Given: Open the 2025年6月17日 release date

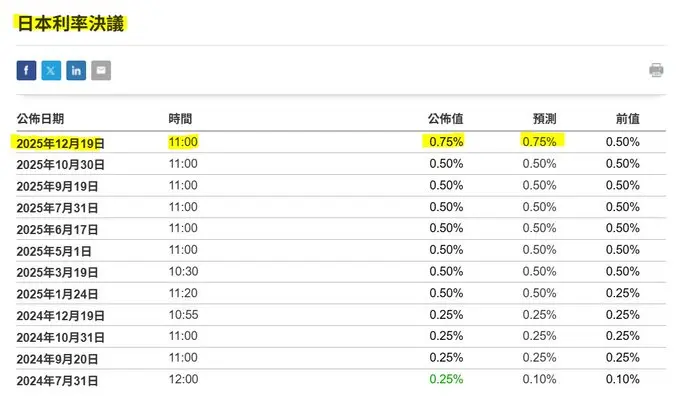Looking at the screenshot, I should tap(57, 229).
